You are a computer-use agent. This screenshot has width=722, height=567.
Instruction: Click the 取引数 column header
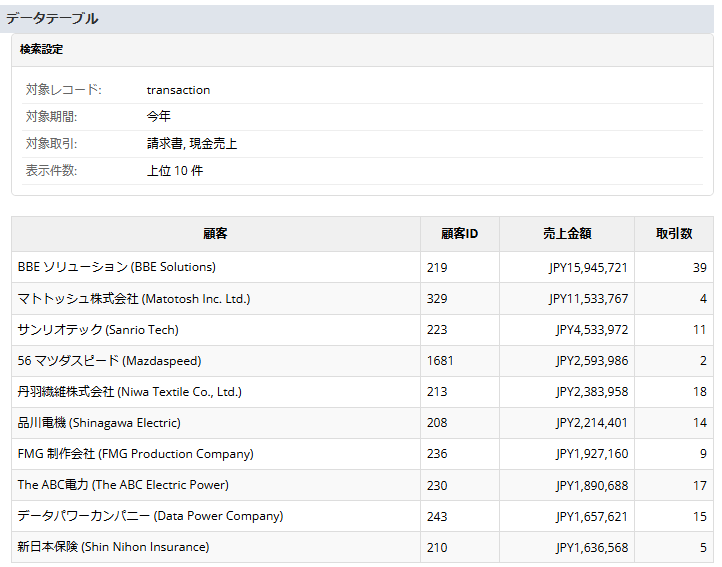pos(674,234)
